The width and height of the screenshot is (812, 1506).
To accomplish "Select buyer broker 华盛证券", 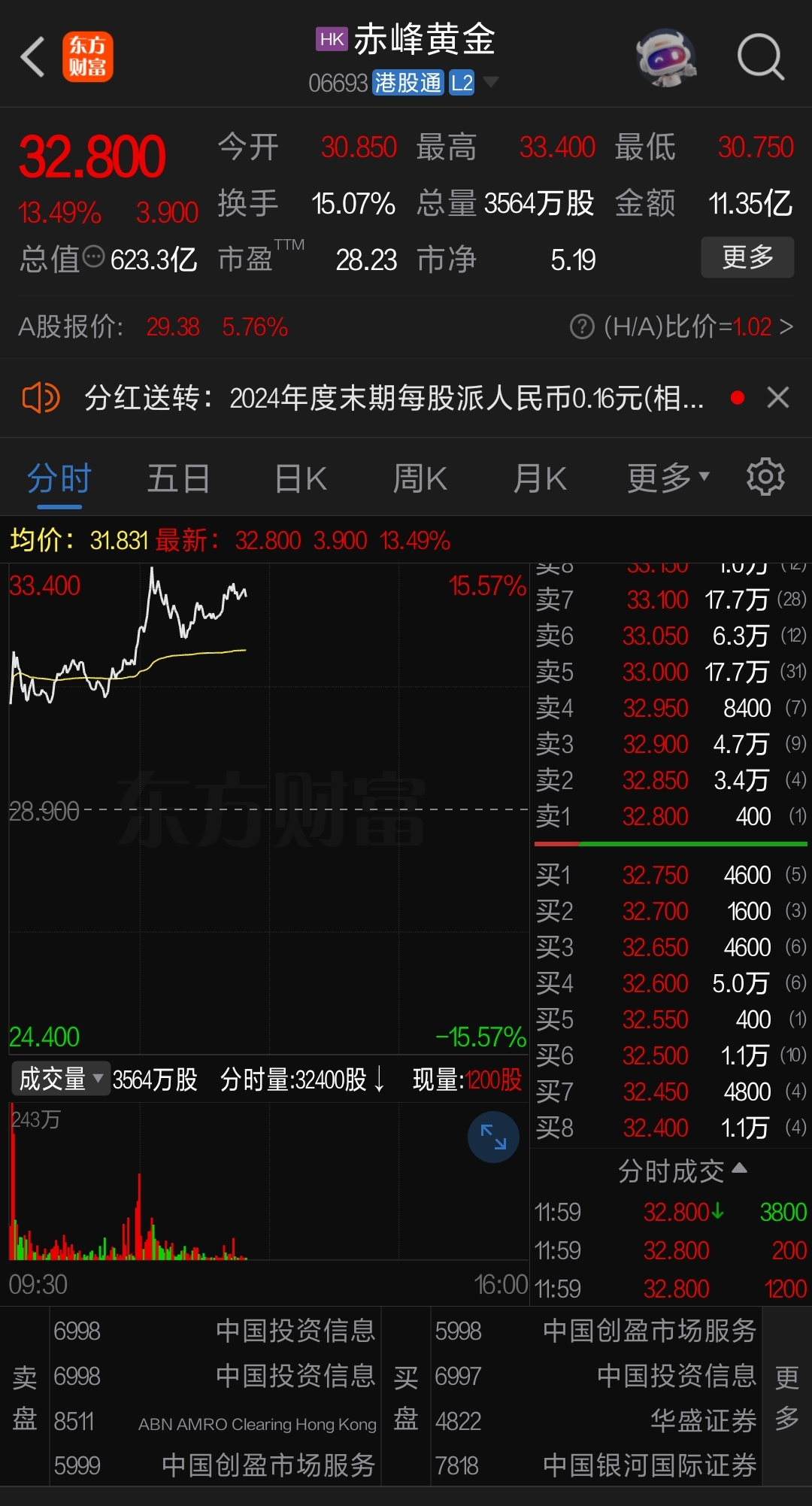I will pos(595,1421).
